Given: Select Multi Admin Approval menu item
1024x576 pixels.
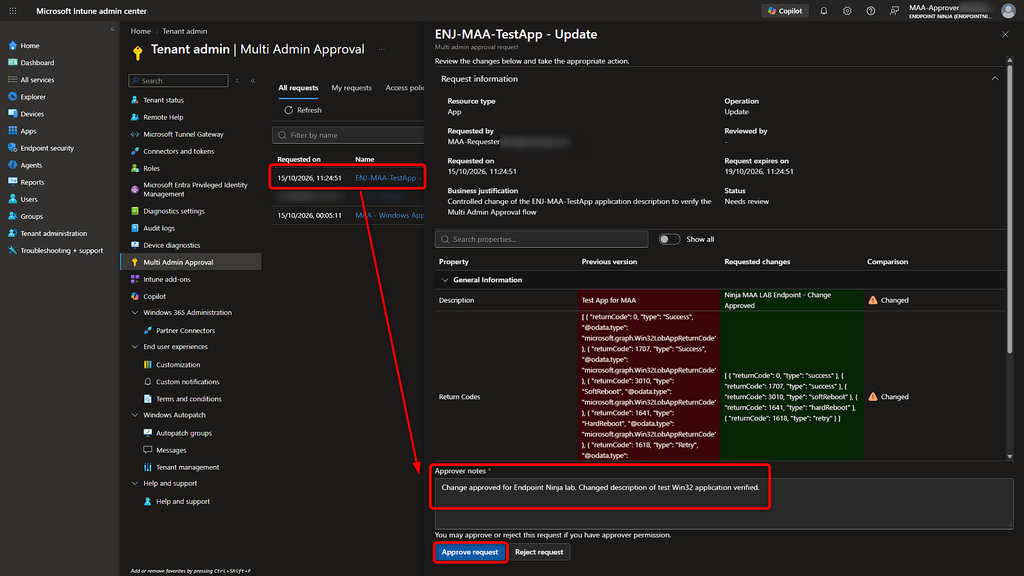Looking at the screenshot, I should [x=191, y=262].
